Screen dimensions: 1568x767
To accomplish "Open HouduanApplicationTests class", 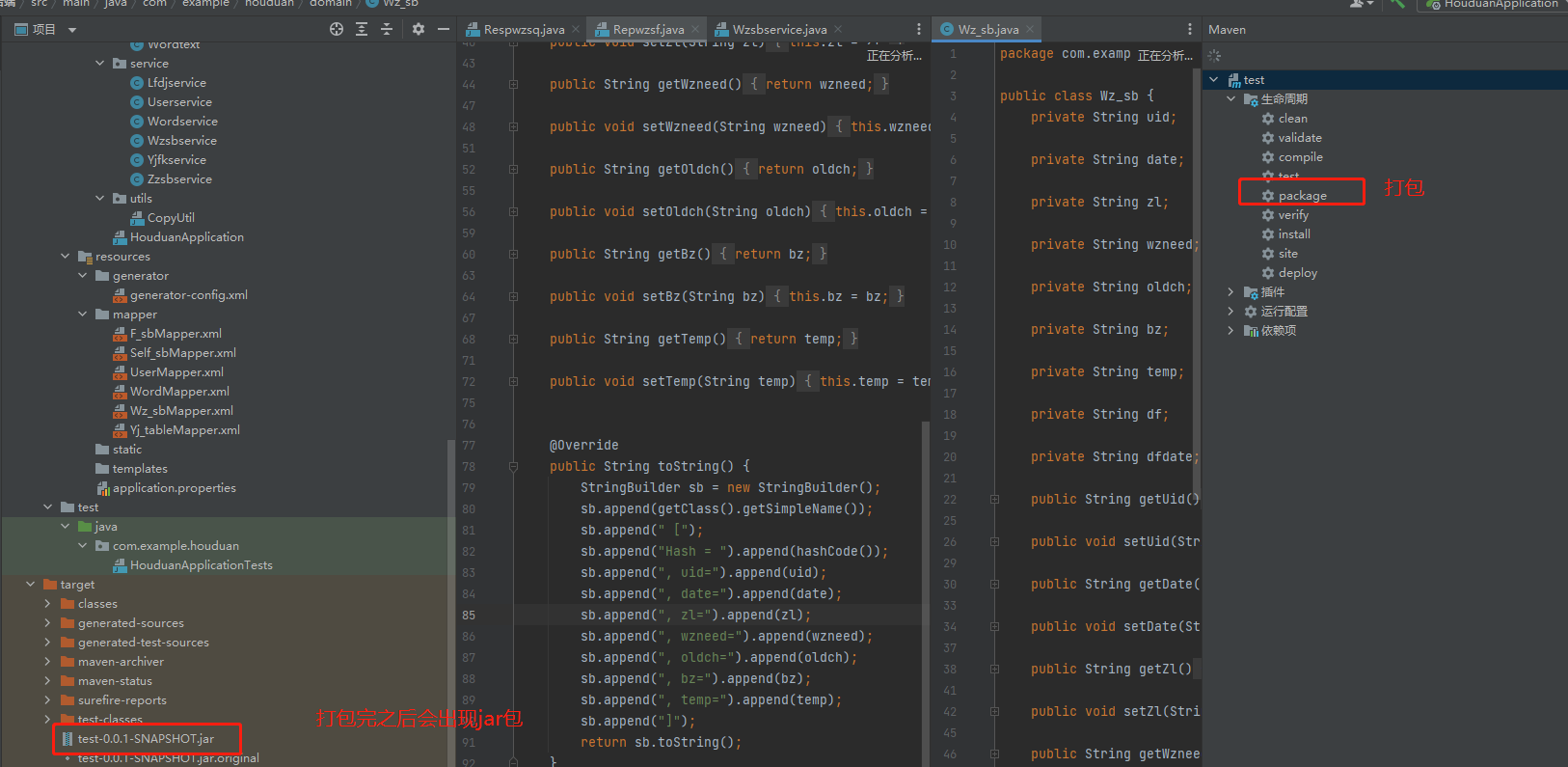I will [193, 565].
